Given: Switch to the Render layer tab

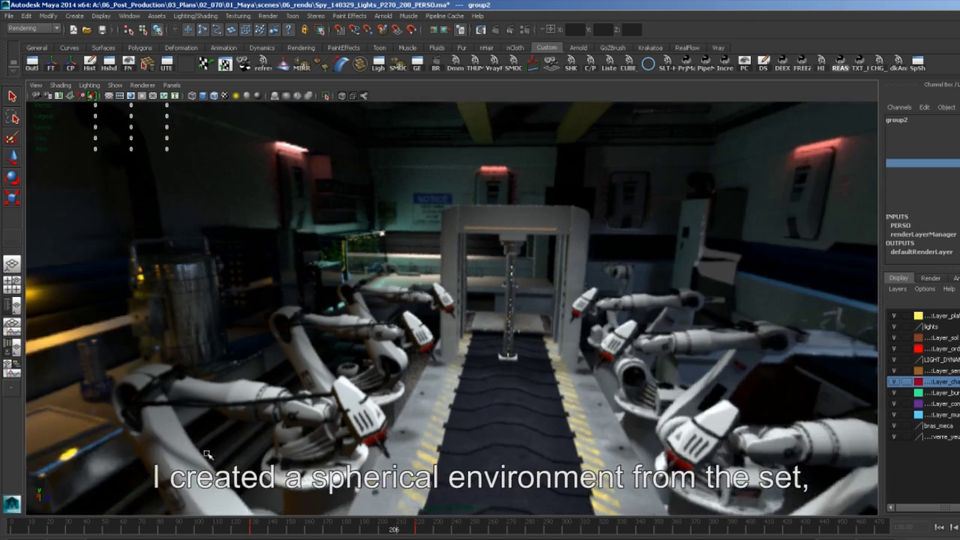Looking at the screenshot, I should [x=930, y=278].
